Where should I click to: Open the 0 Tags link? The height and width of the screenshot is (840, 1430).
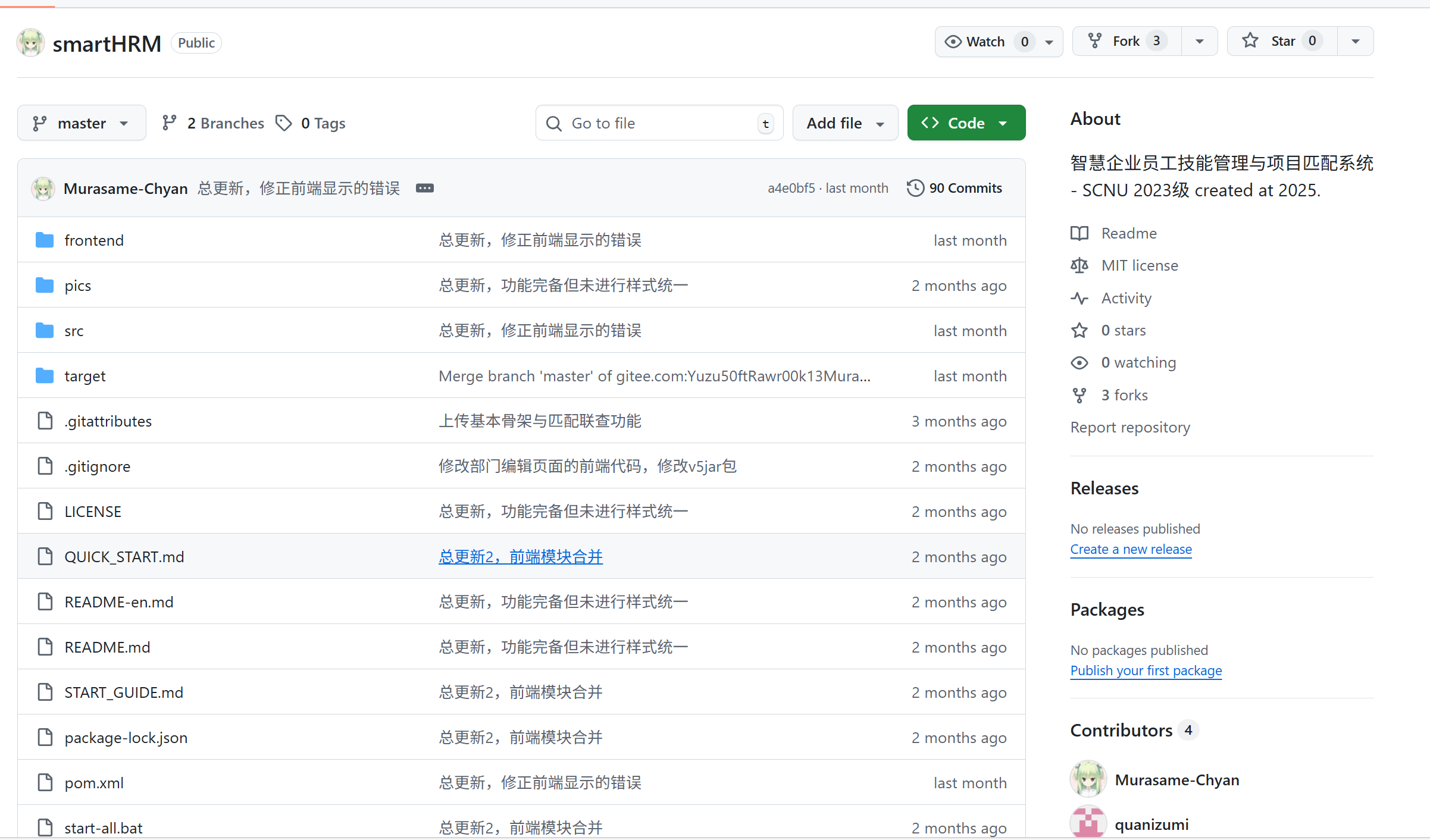pyautogui.click(x=311, y=123)
